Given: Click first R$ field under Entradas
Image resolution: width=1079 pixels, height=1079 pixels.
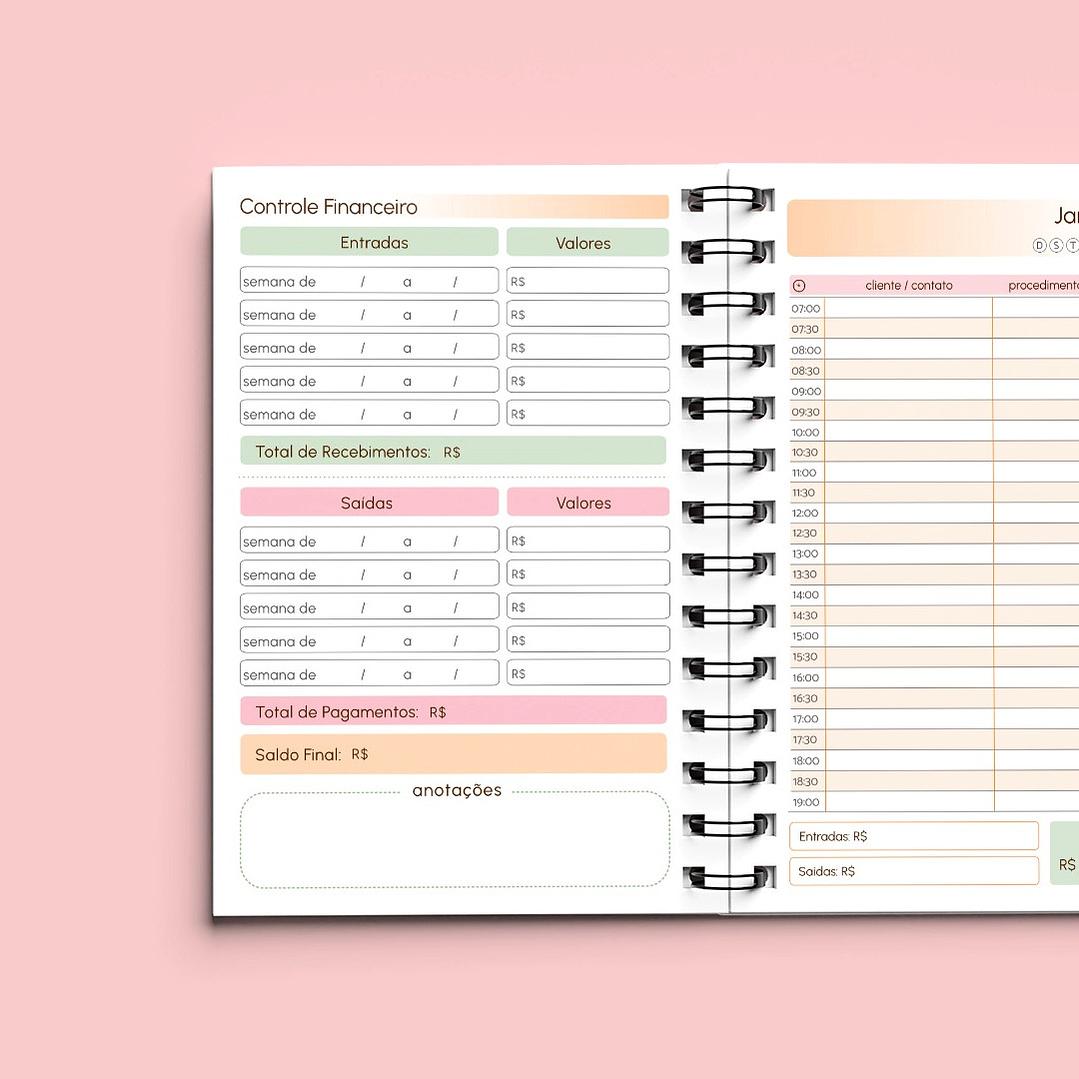Looking at the screenshot, I should pyautogui.click(x=588, y=281).
